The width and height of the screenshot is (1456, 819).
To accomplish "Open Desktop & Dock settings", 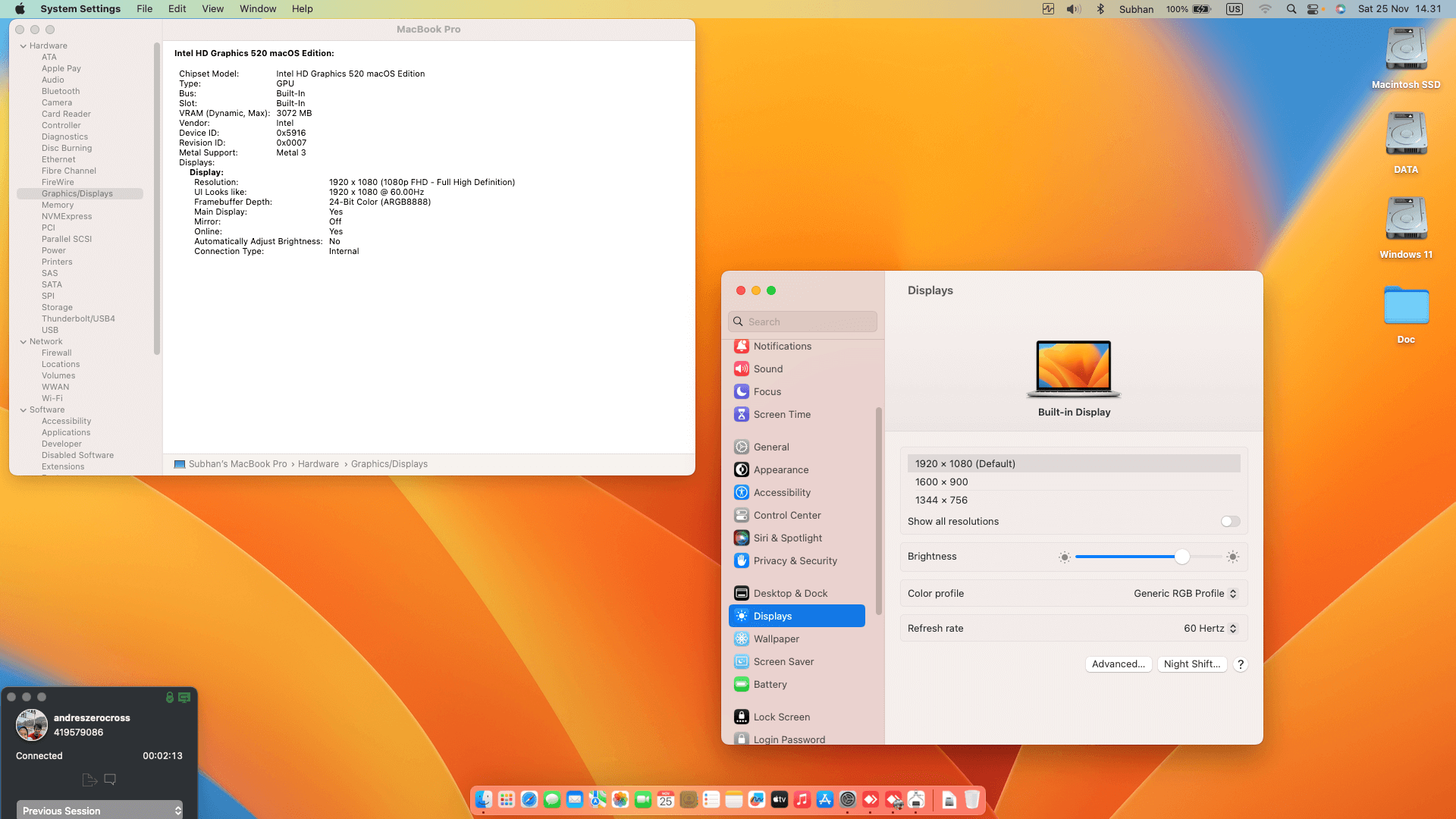I will (x=796, y=594).
